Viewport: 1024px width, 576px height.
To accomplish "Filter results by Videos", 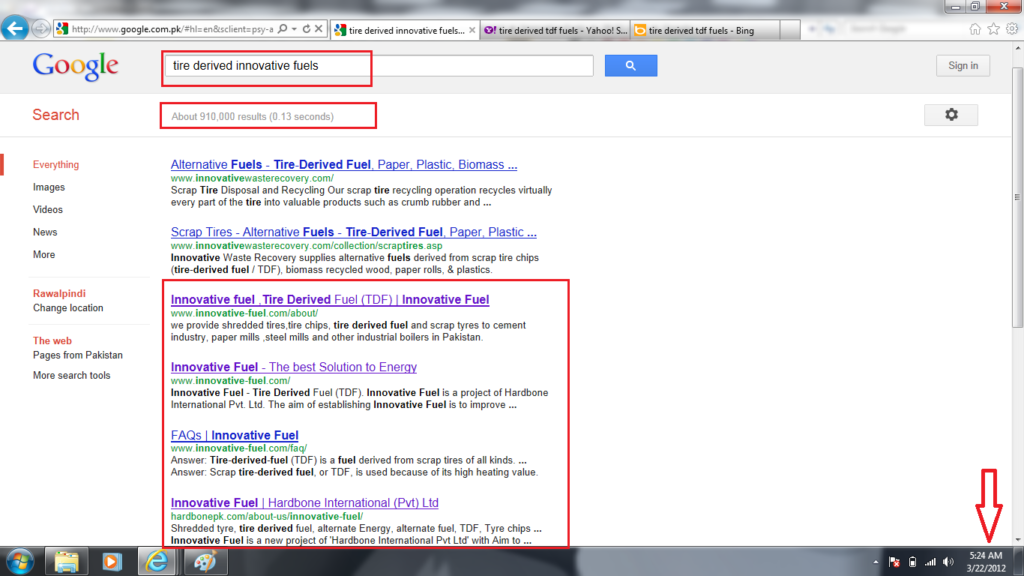I will tap(48, 210).
